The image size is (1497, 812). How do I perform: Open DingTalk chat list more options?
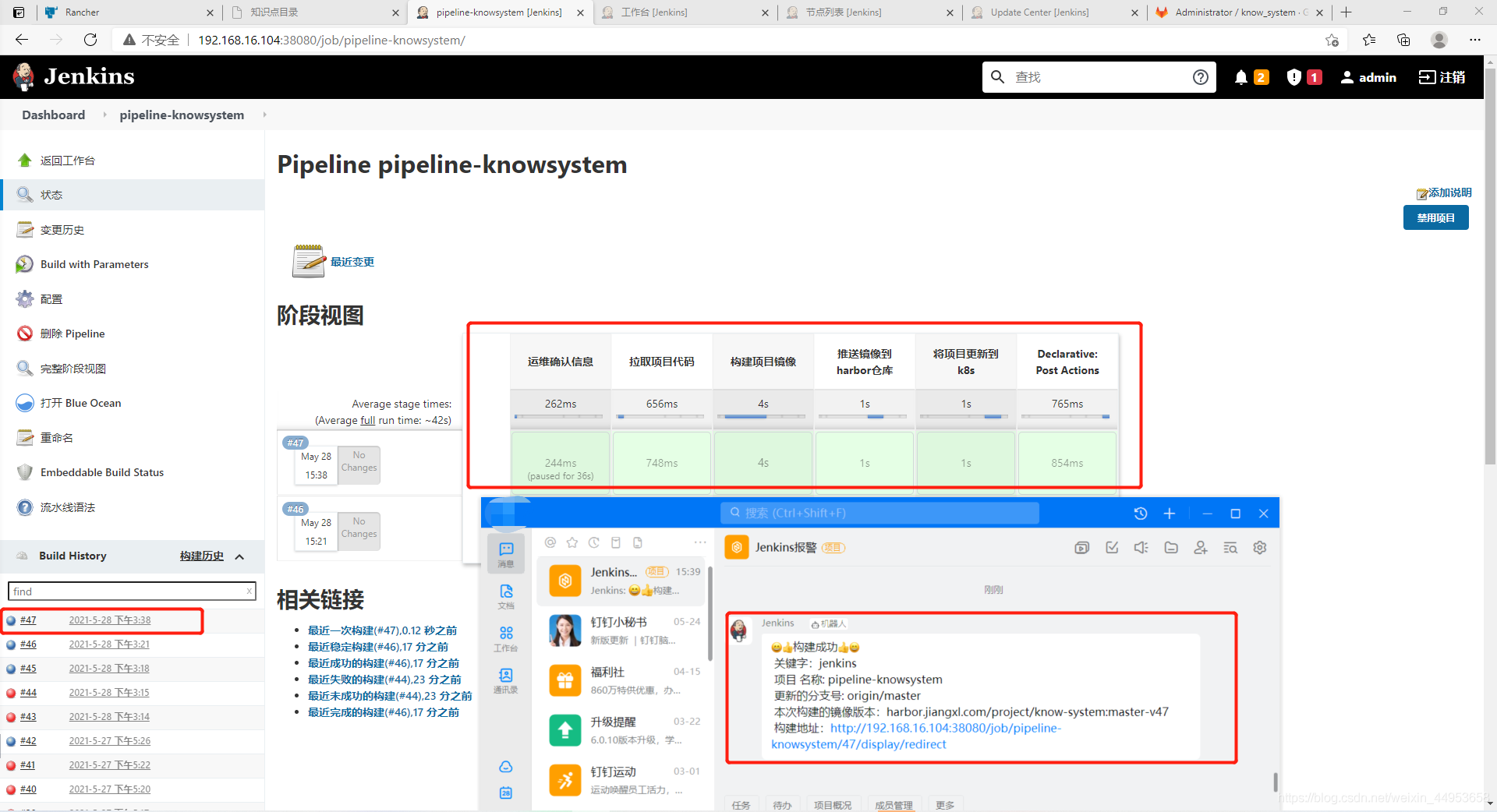click(x=700, y=542)
